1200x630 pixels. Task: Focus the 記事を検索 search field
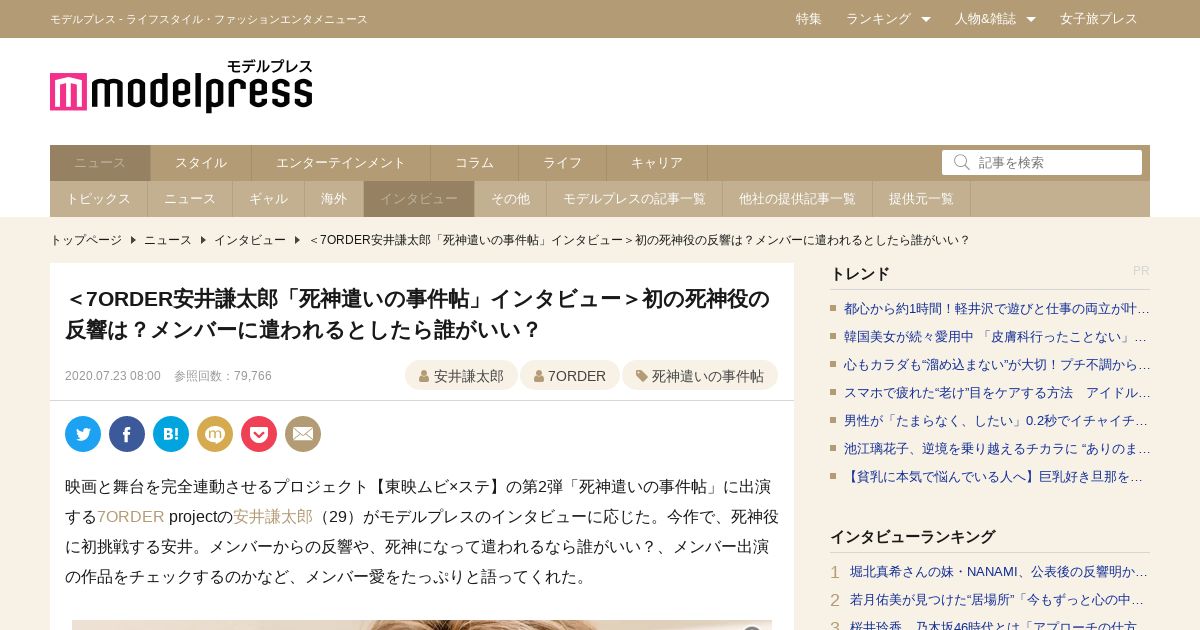tap(1042, 162)
